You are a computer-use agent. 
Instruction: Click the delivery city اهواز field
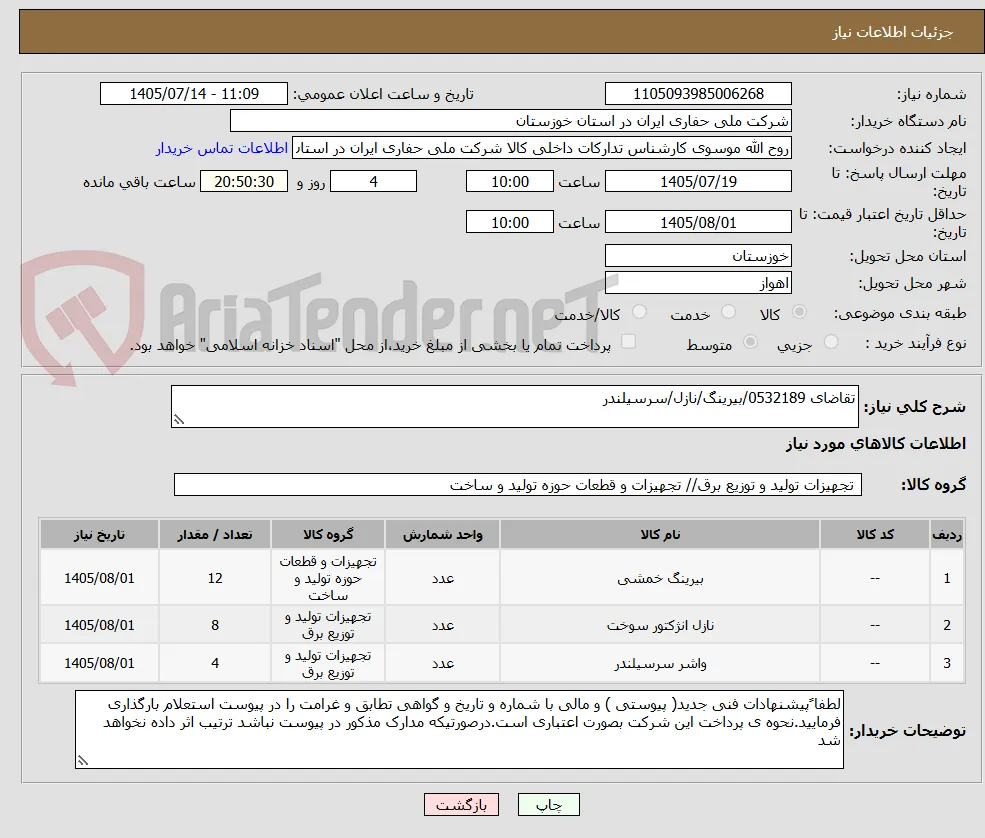point(698,283)
